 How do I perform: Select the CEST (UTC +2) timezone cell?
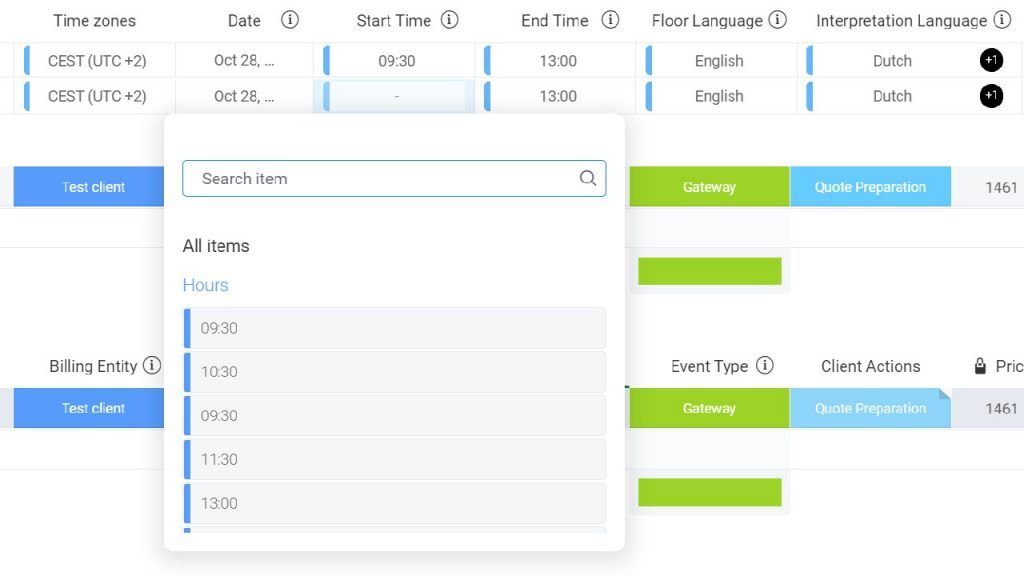[95, 60]
